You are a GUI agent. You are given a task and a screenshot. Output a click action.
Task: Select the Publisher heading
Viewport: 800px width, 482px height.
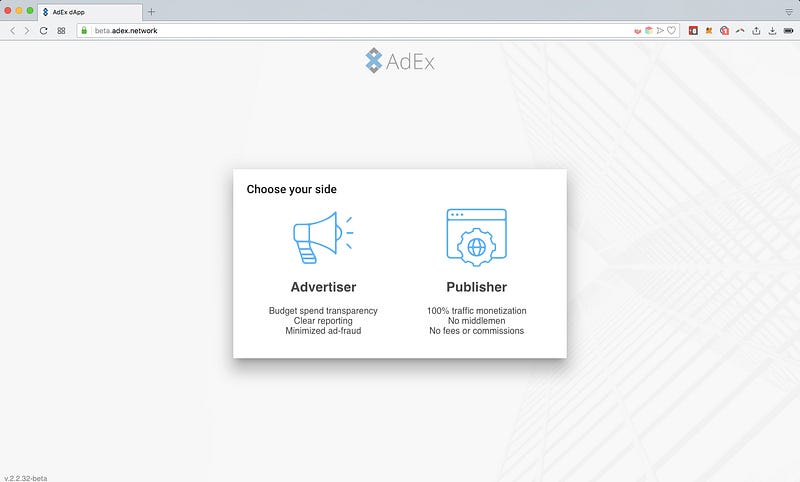[x=477, y=287]
